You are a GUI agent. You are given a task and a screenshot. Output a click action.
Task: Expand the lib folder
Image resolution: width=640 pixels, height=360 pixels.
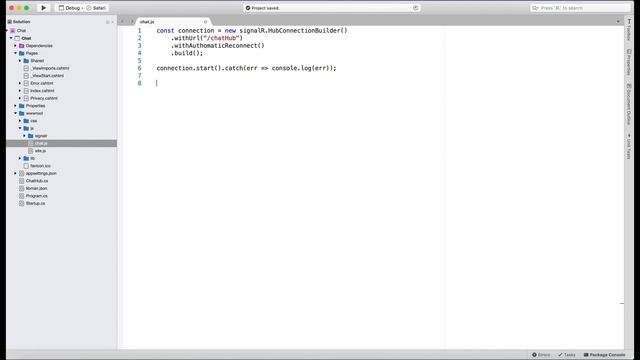pos(20,158)
